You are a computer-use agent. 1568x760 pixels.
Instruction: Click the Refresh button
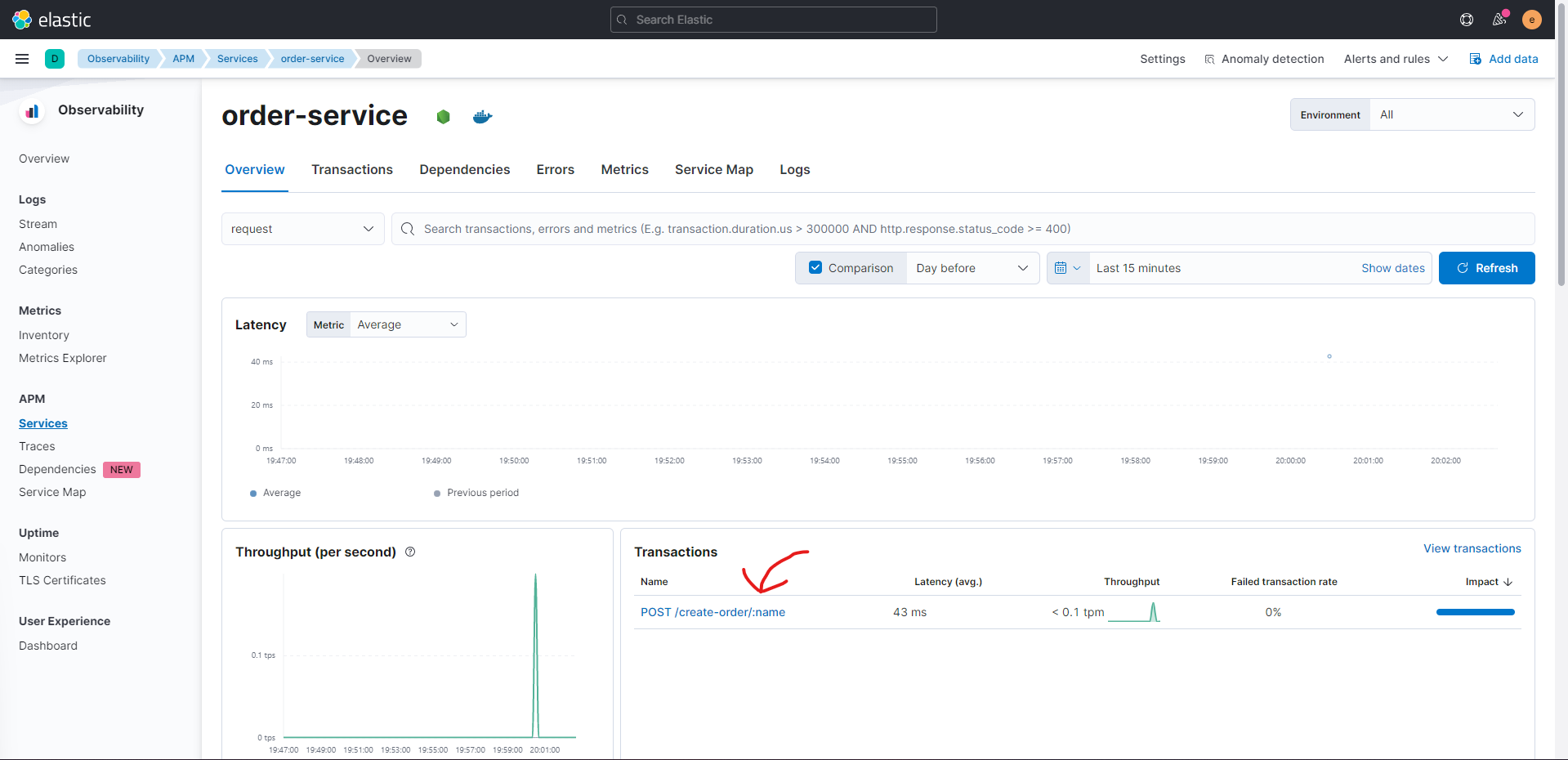pyautogui.click(x=1486, y=268)
